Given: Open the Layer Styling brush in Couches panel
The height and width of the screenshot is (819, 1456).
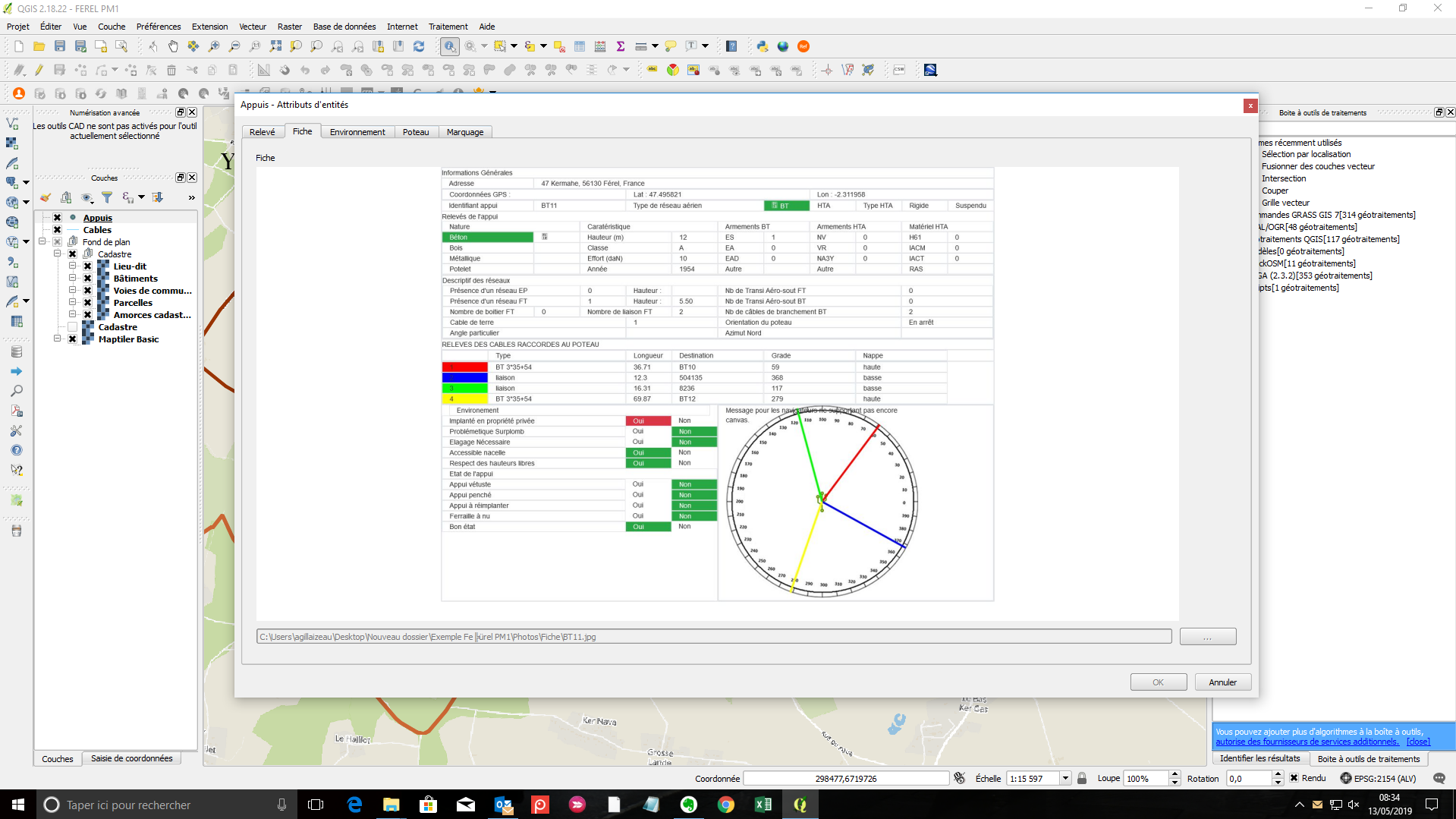Looking at the screenshot, I should [46, 197].
